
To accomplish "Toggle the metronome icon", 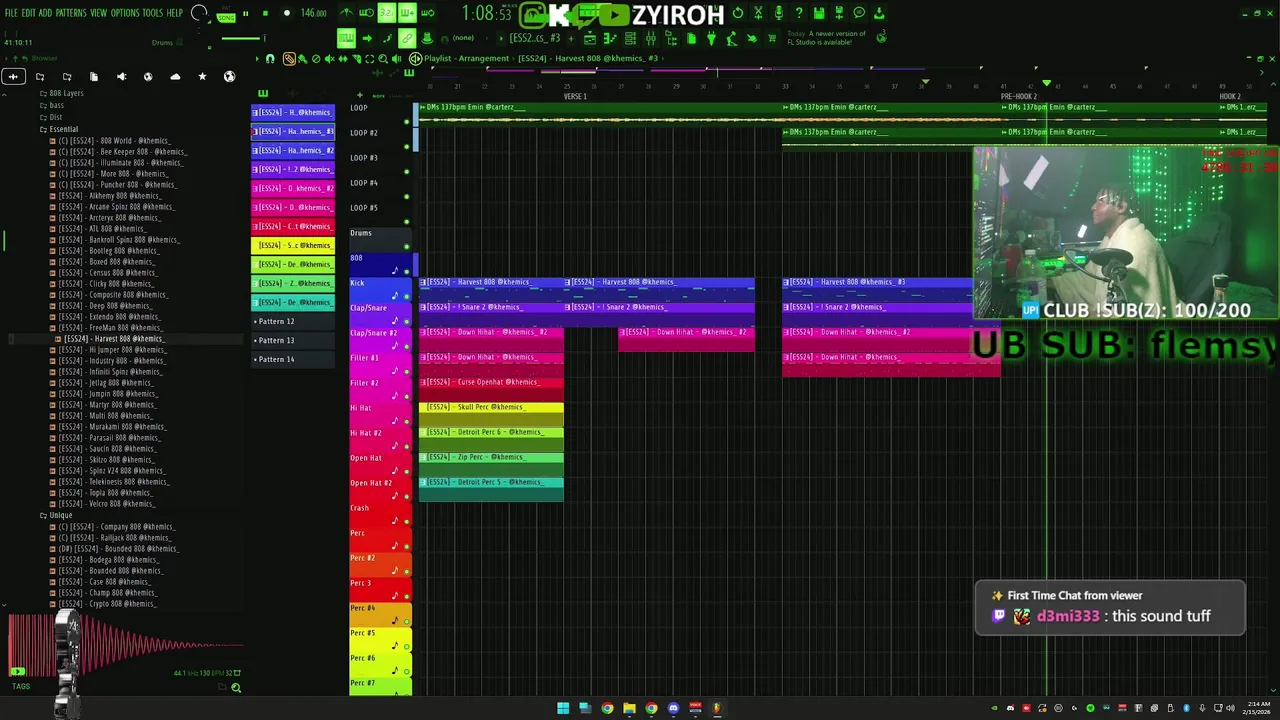I will [x=347, y=13].
